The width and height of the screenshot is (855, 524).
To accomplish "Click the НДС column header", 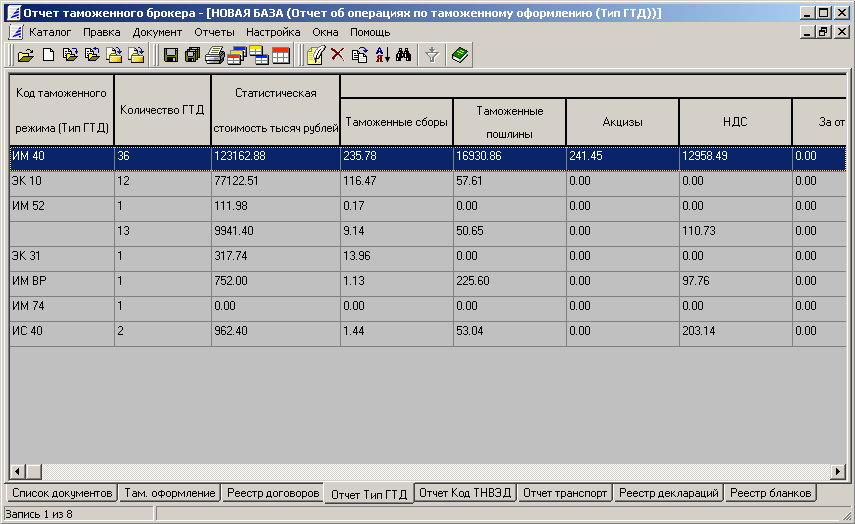I will point(735,122).
